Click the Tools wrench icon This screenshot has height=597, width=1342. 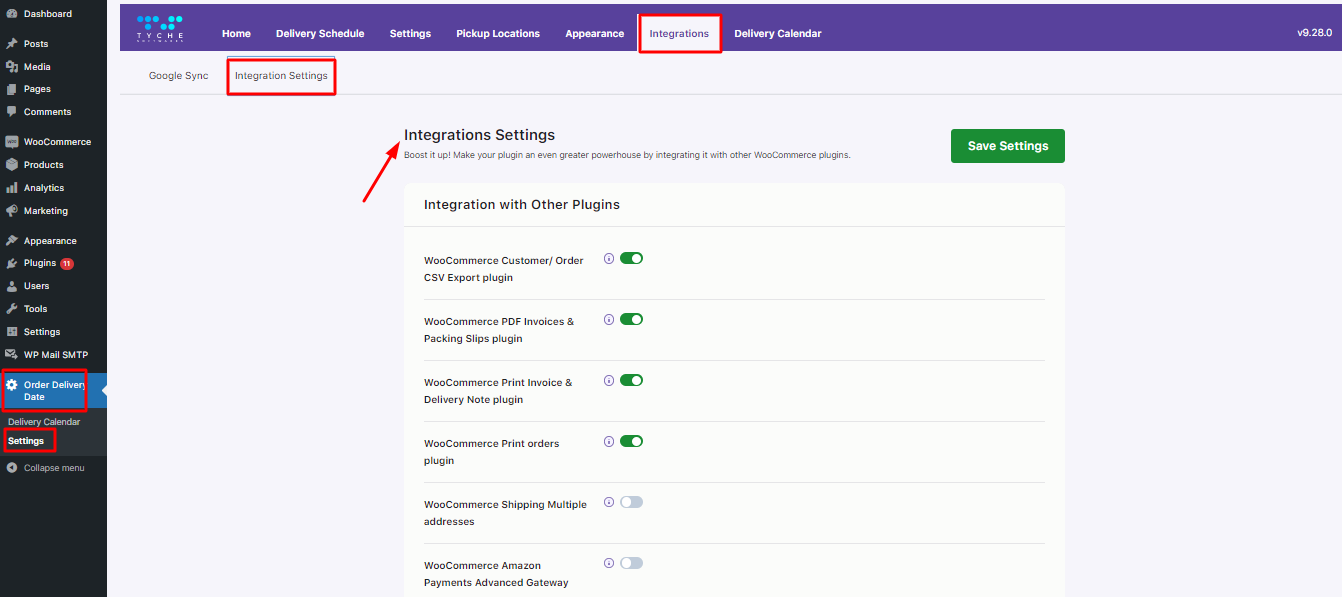click(12, 309)
